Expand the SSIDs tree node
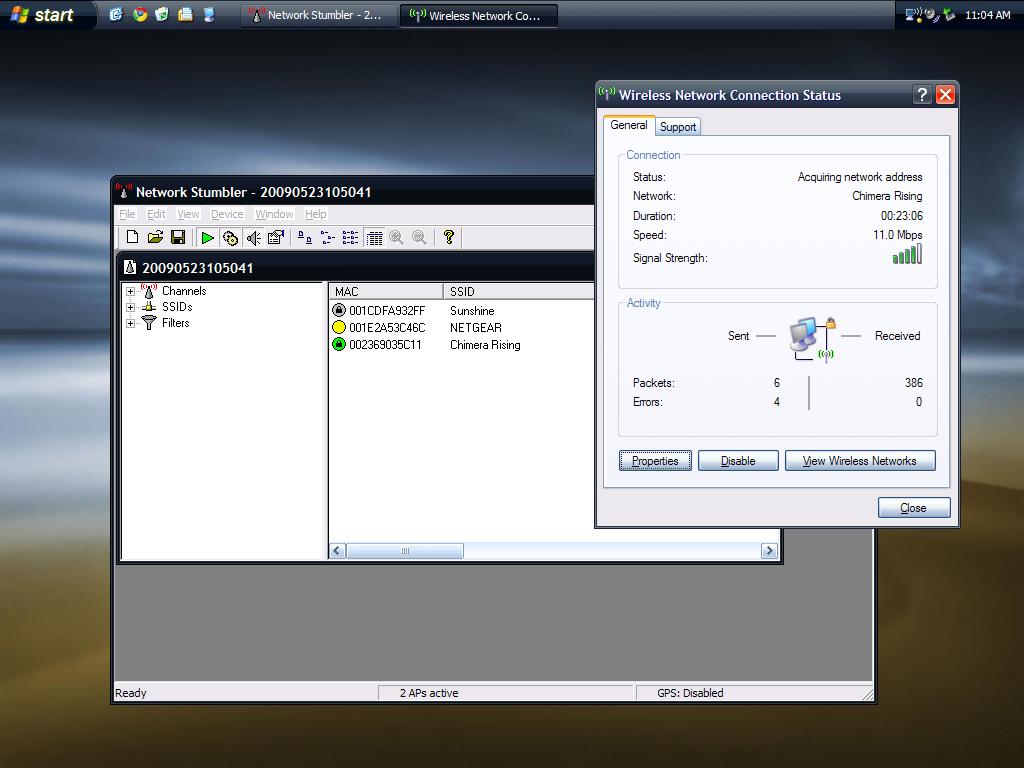Viewport: 1024px width, 768px height. [x=130, y=307]
